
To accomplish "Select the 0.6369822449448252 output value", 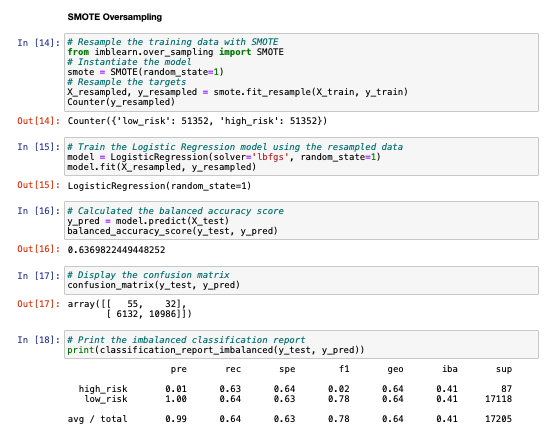I will click(x=116, y=250).
